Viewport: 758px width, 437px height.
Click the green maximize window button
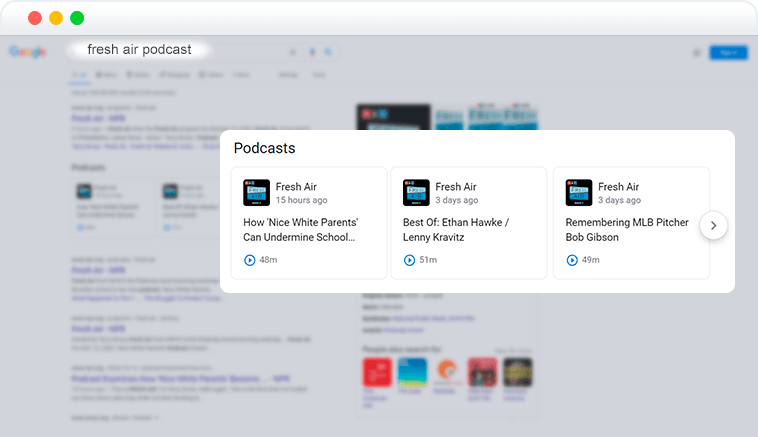(x=77, y=18)
